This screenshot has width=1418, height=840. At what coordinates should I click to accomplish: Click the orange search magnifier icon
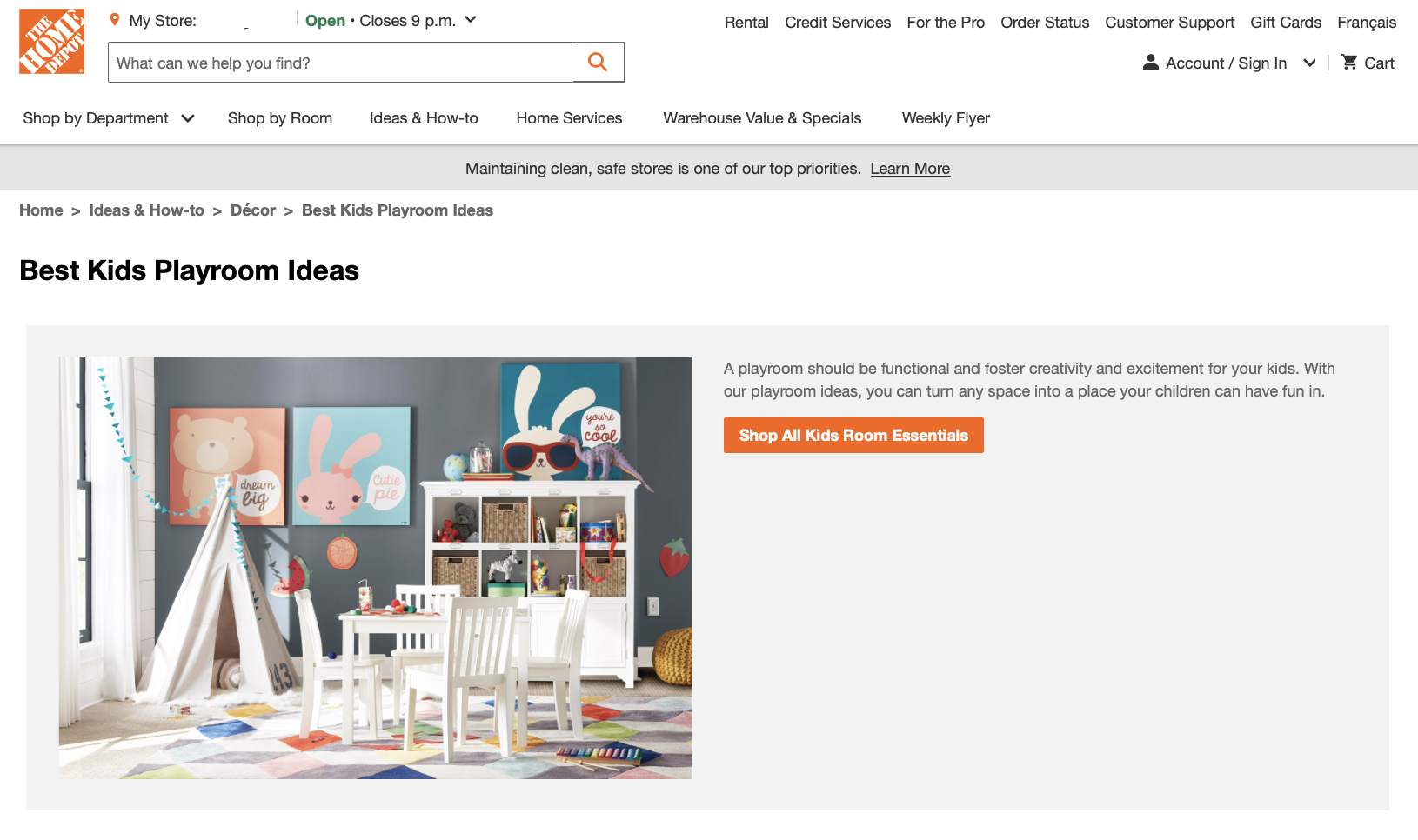tap(598, 62)
